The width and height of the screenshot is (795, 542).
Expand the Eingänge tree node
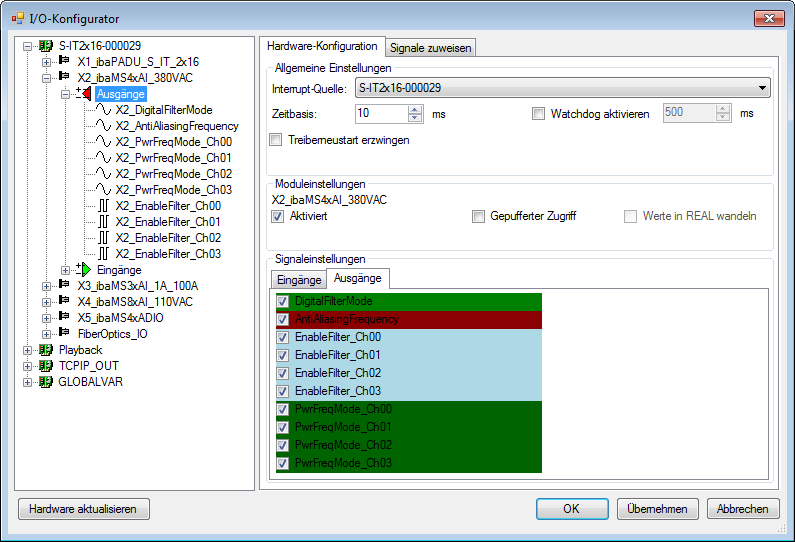point(65,270)
